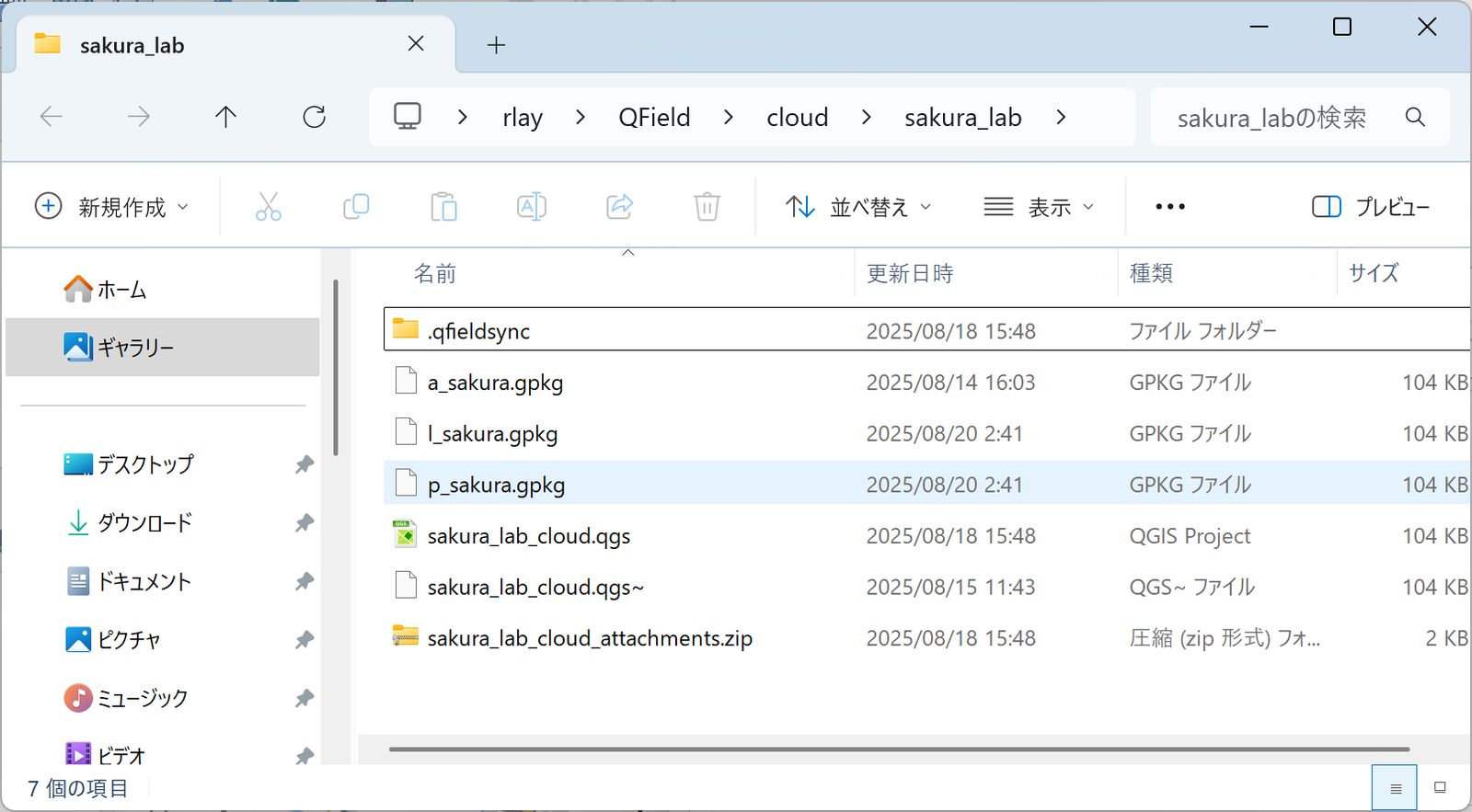Click the PC monitor icon in address bar
1472x812 pixels.
(x=408, y=117)
